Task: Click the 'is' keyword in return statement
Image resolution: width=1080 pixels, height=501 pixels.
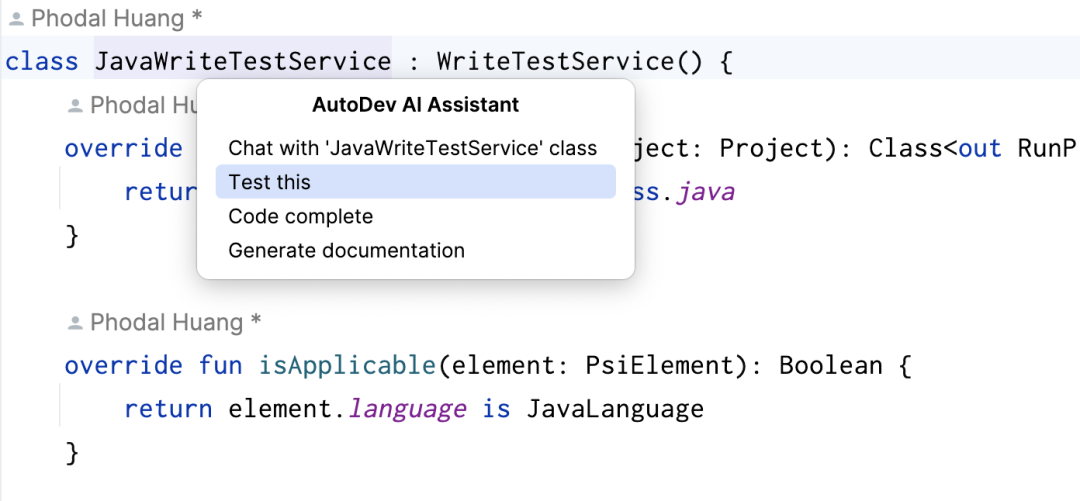Action: point(496,409)
